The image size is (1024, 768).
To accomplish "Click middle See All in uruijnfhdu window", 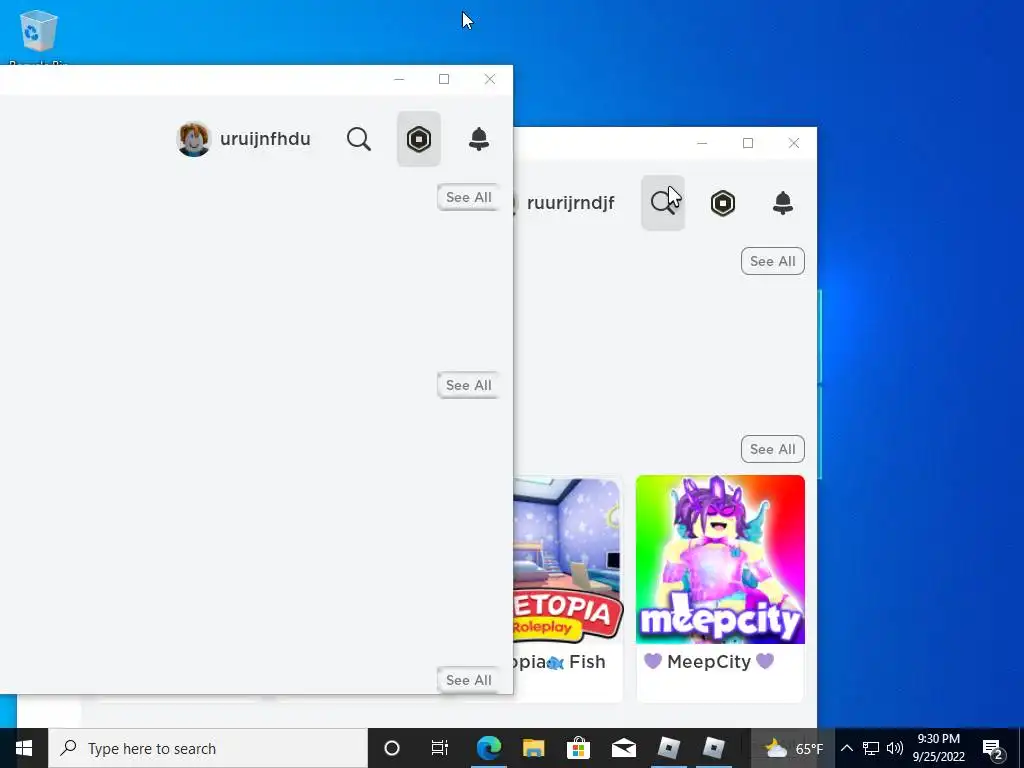I will click(468, 385).
